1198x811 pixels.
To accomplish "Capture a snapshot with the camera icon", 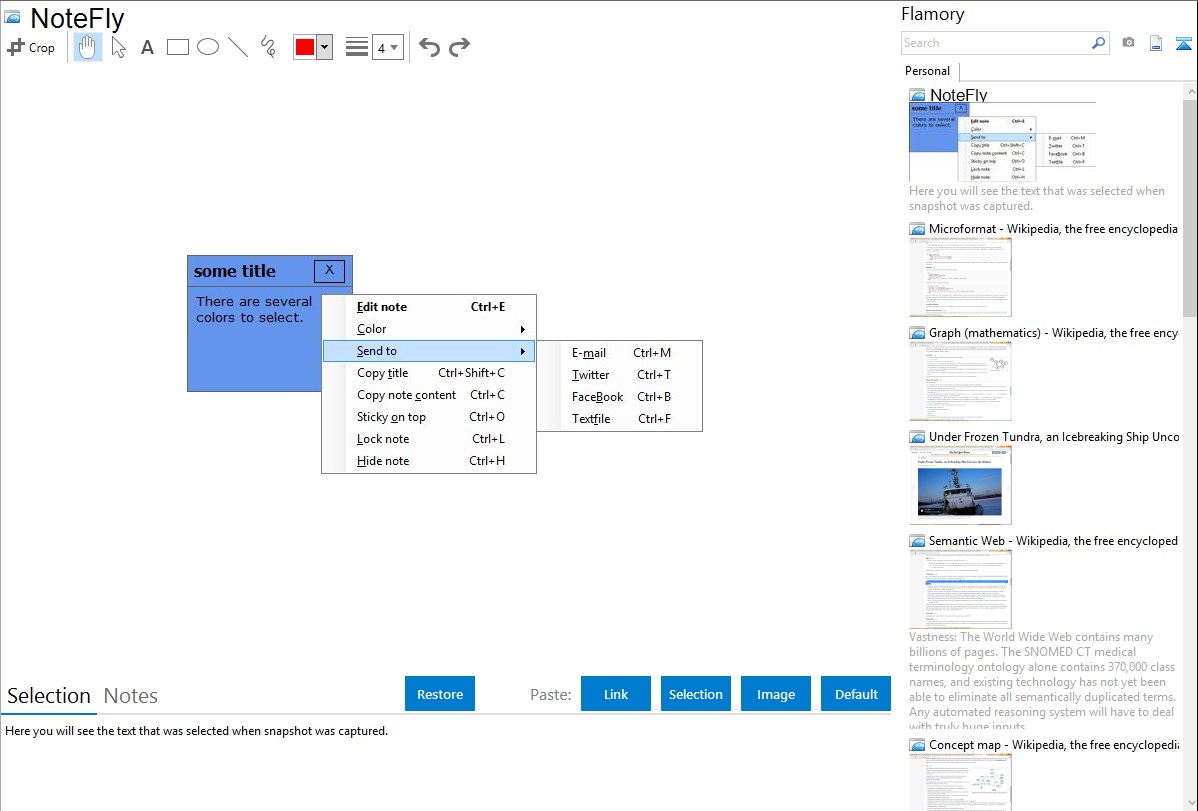I will click(x=1128, y=43).
